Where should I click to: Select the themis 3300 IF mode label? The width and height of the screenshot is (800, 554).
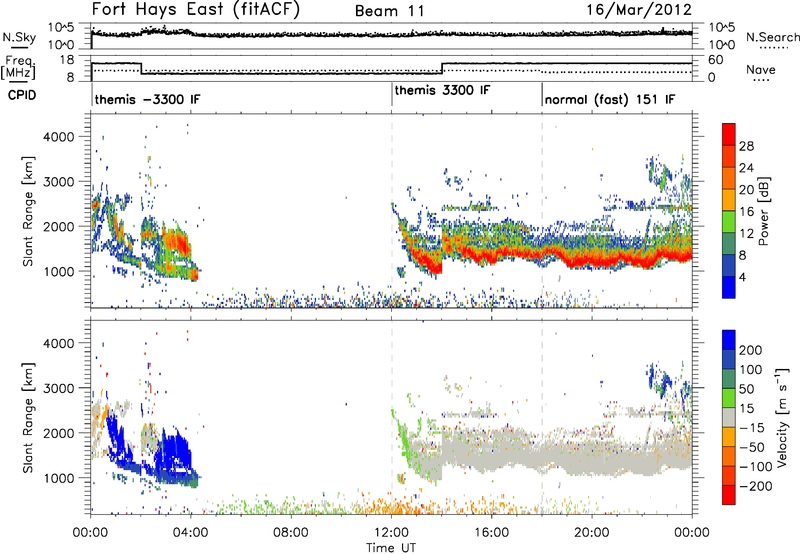pyautogui.click(x=442, y=90)
